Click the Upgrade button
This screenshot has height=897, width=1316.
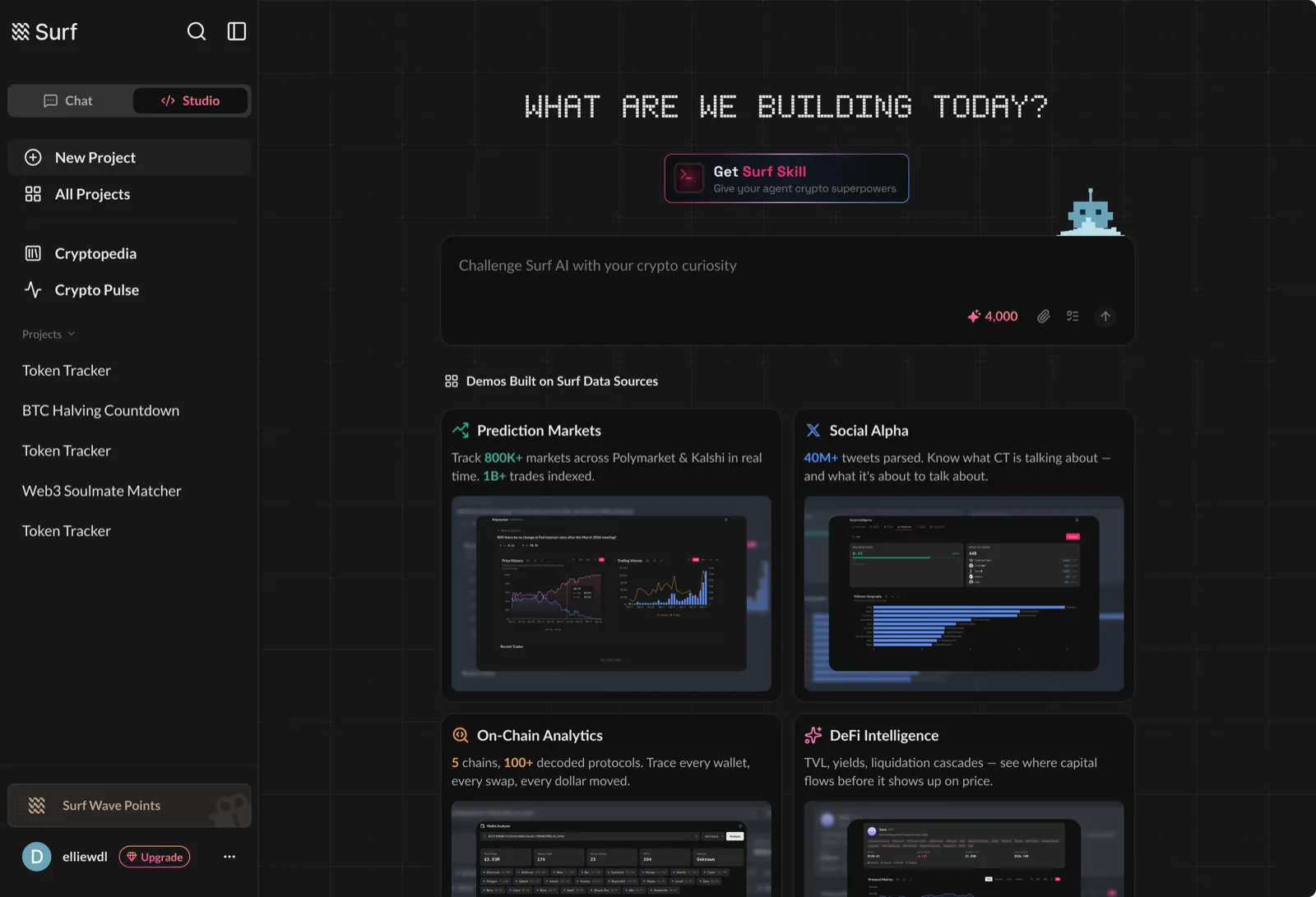tap(155, 857)
